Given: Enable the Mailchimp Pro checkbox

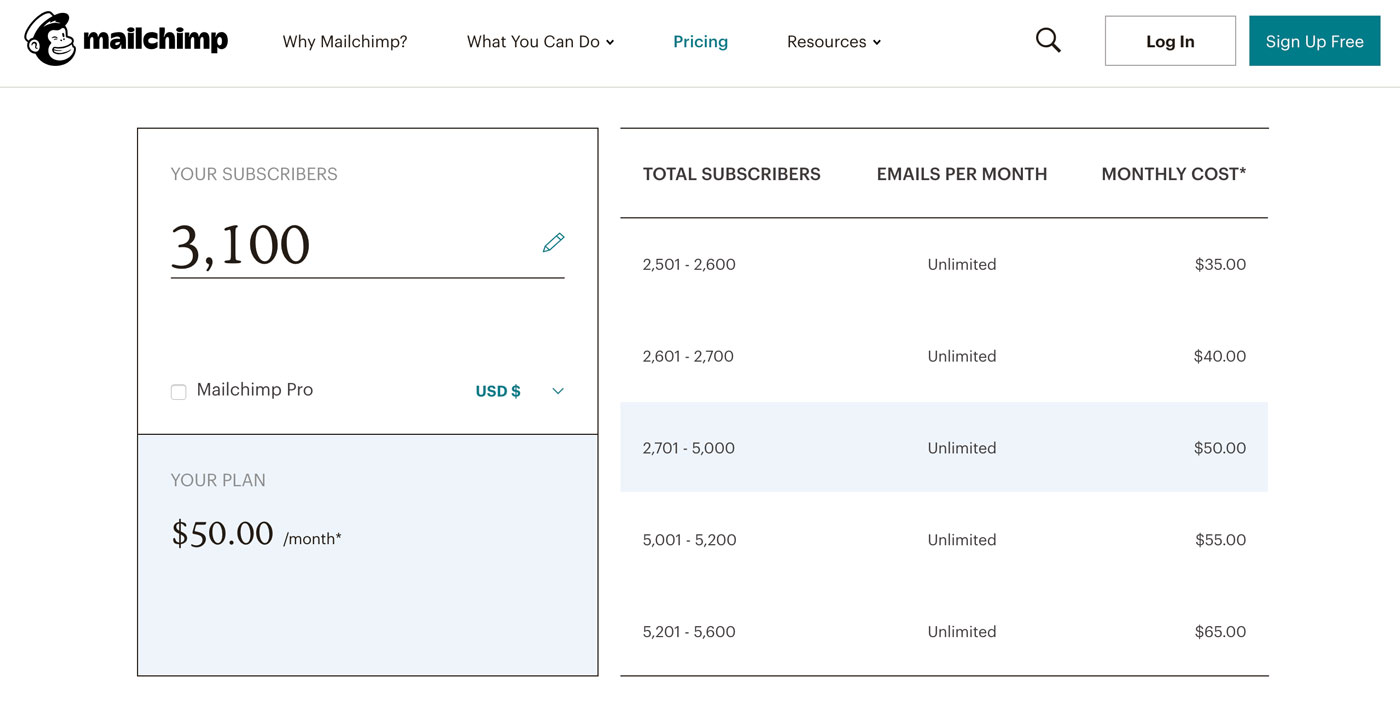Looking at the screenshot, I should point(179,392).
